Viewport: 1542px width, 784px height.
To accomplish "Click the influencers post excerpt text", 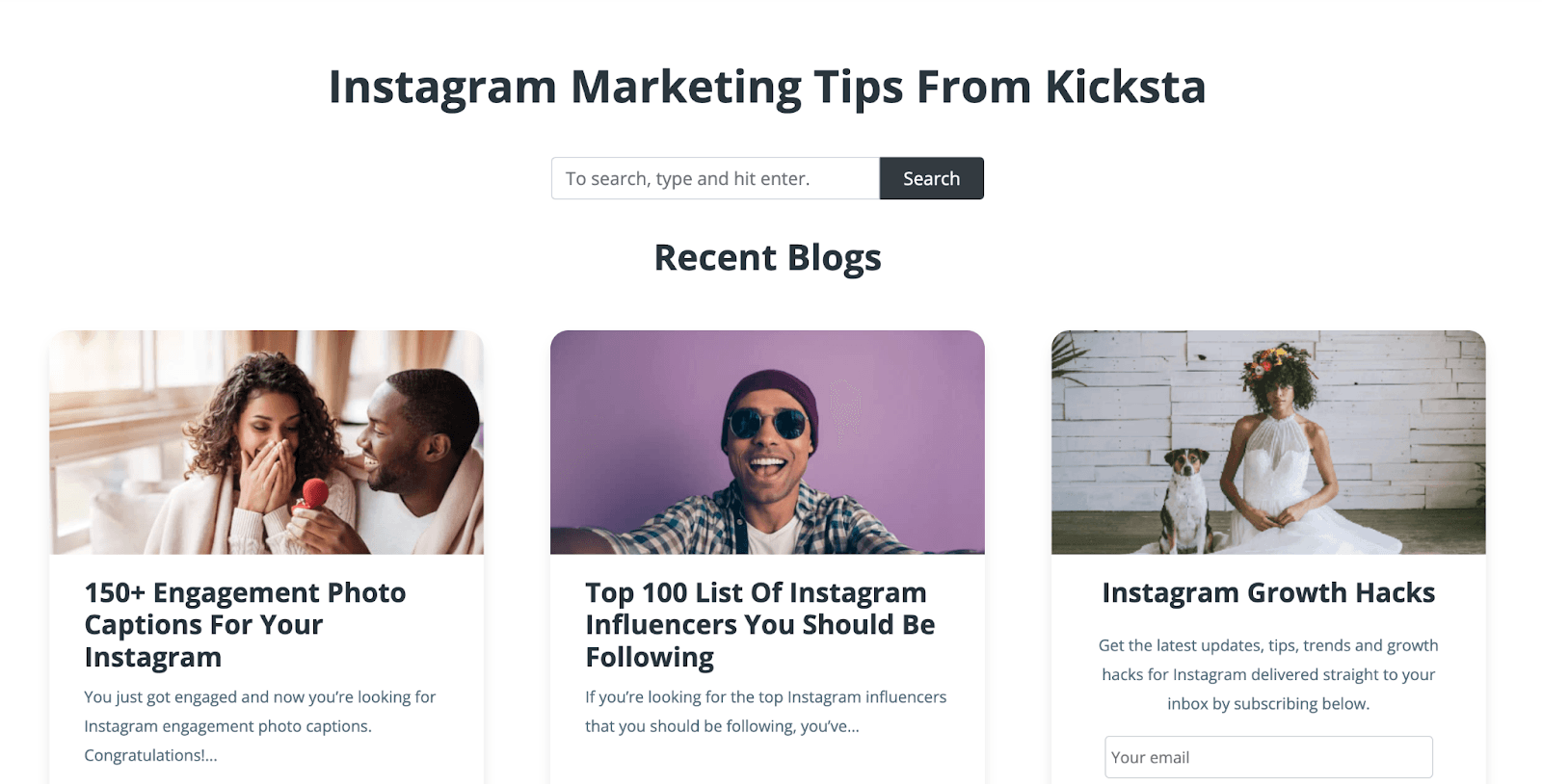I will coord(765,711).
